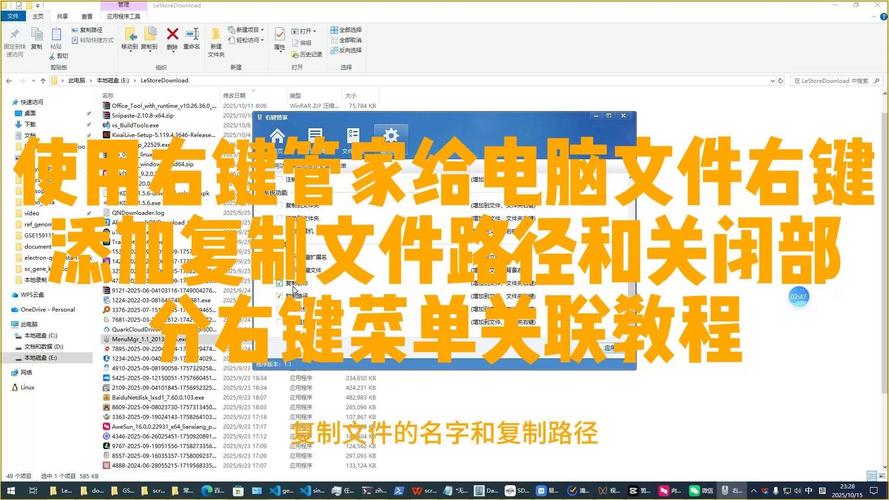
Task: Open the 打开 dropdown in the ribbon
Action: 304,31
